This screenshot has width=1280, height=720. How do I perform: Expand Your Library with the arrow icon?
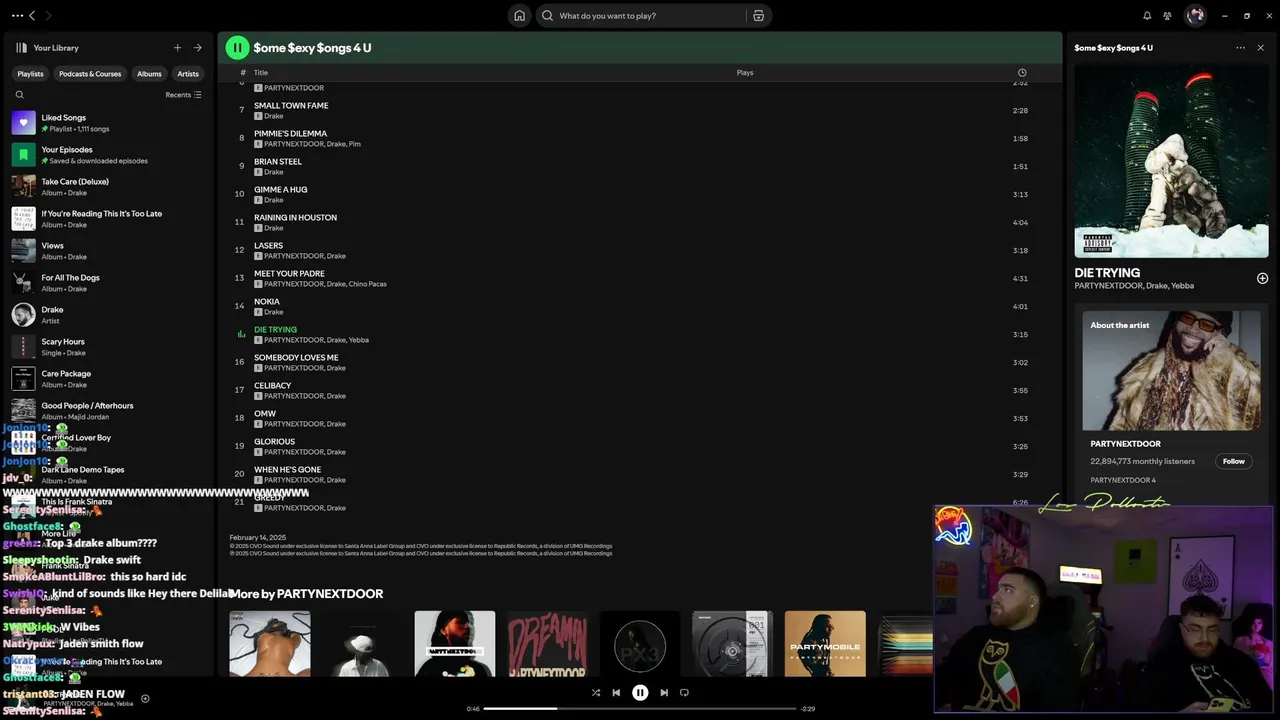click(197, 48)
